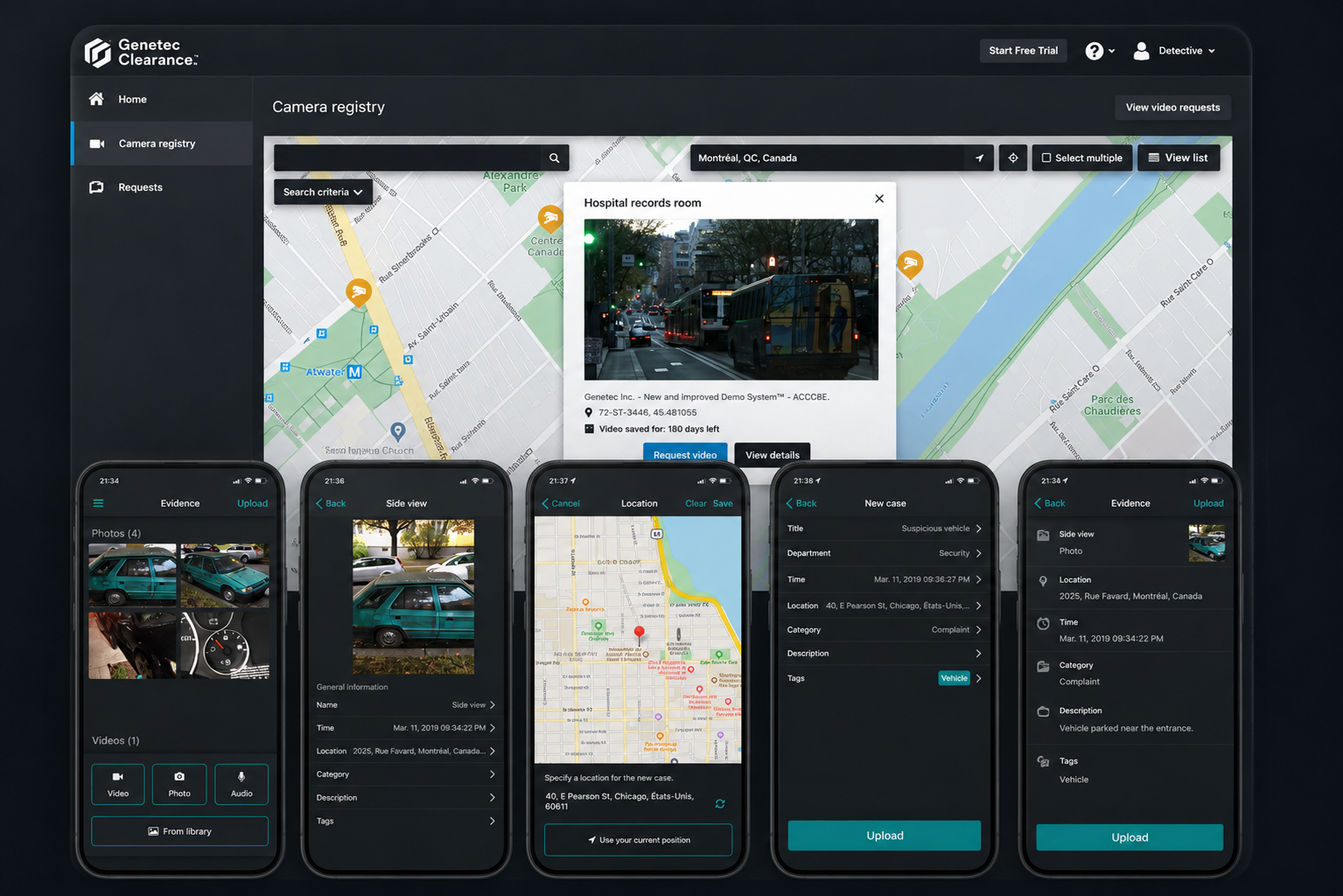Click Start Free Trial button

click(1023, 51)
